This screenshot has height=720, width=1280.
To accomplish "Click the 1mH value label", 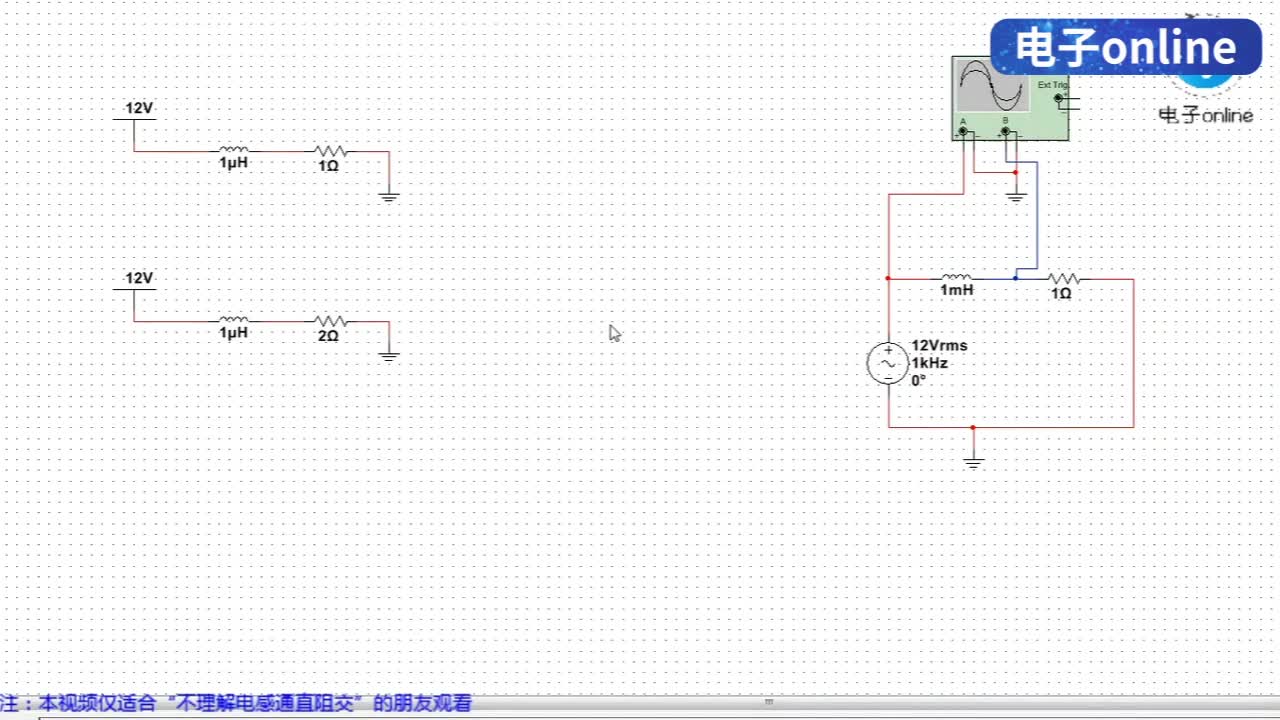I will [x=956, y=290].
